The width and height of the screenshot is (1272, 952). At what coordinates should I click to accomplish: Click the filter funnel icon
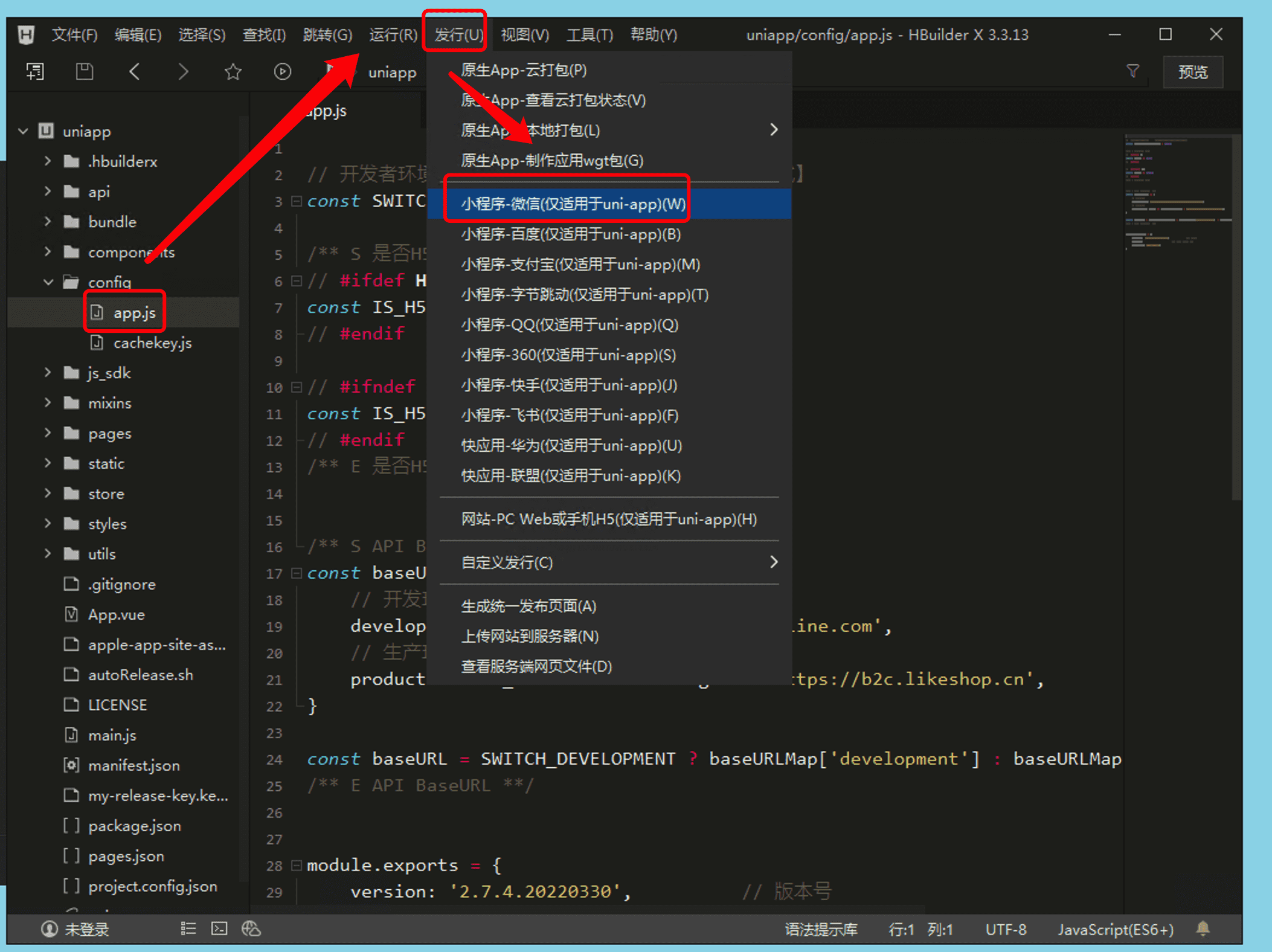point(1133,71)
